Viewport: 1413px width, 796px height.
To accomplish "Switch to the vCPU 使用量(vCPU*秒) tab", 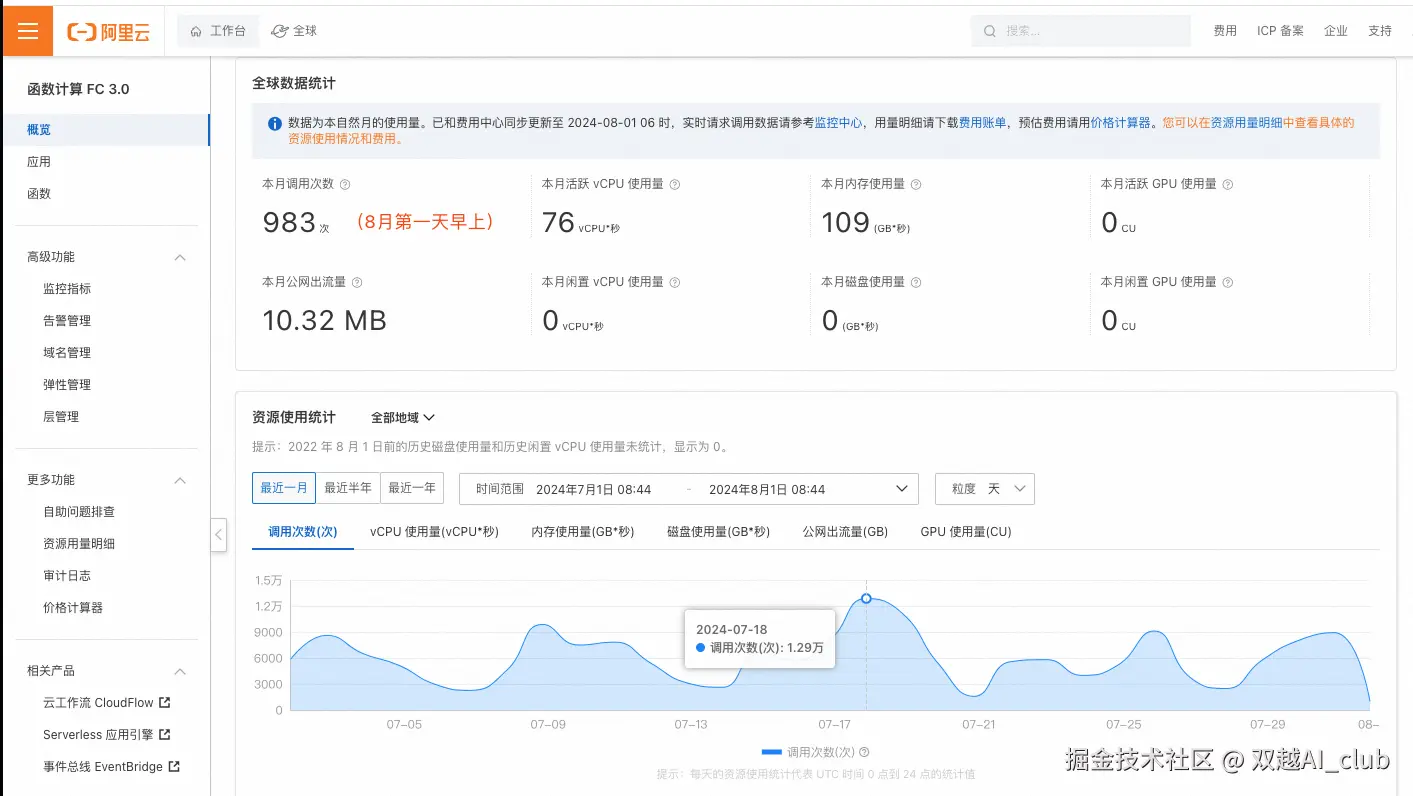I will click(434, 532).
